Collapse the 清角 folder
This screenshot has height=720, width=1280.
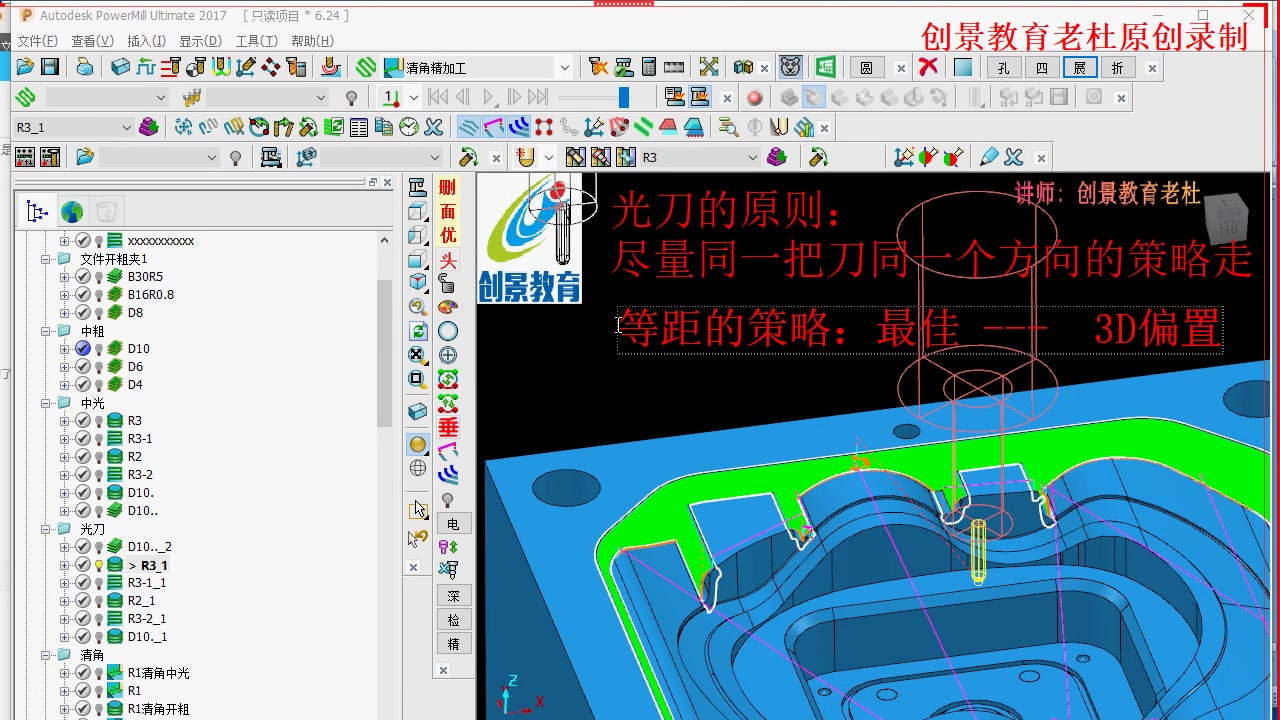coord(46,655)
